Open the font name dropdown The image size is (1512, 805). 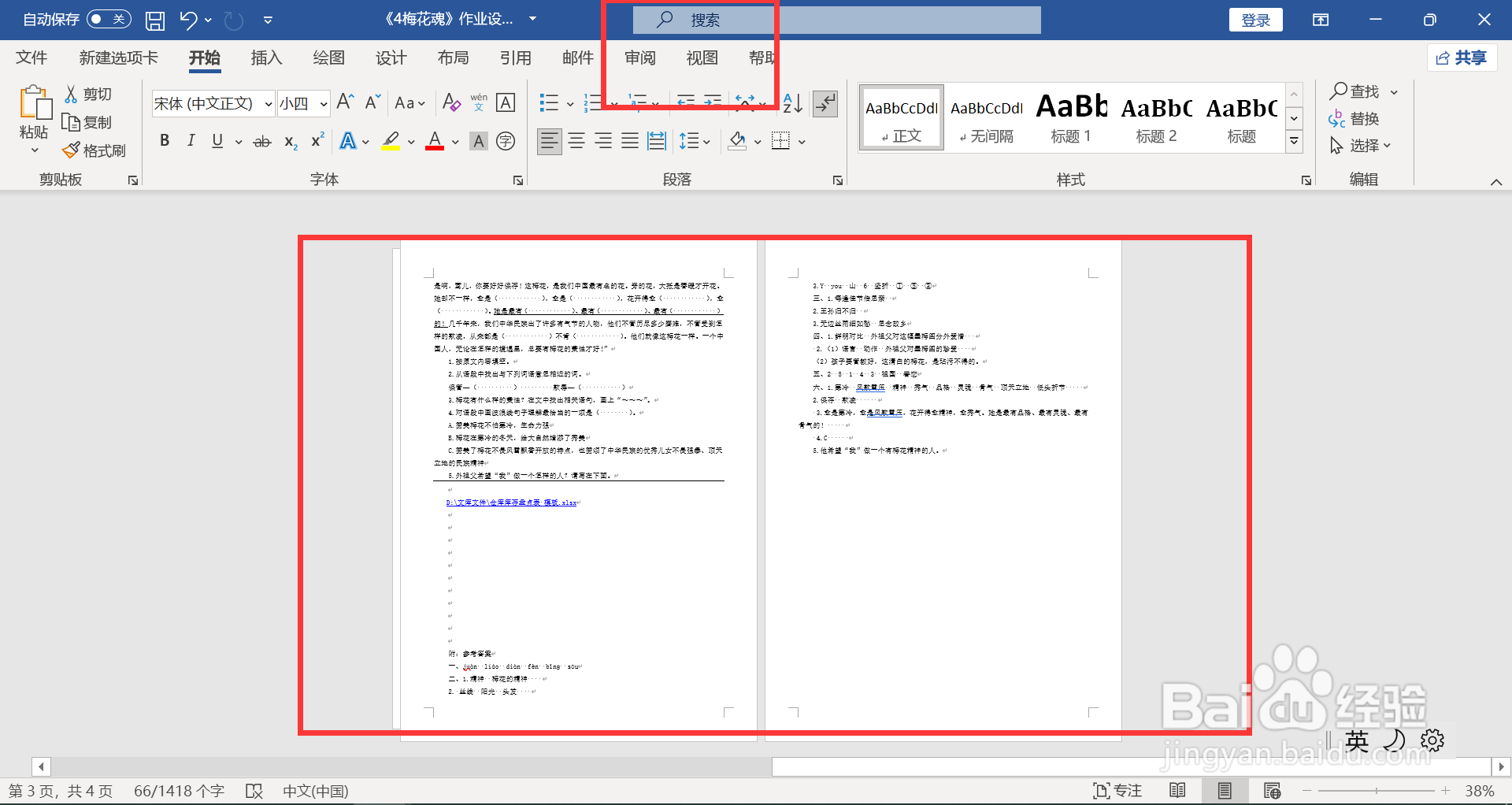point(269,103)
